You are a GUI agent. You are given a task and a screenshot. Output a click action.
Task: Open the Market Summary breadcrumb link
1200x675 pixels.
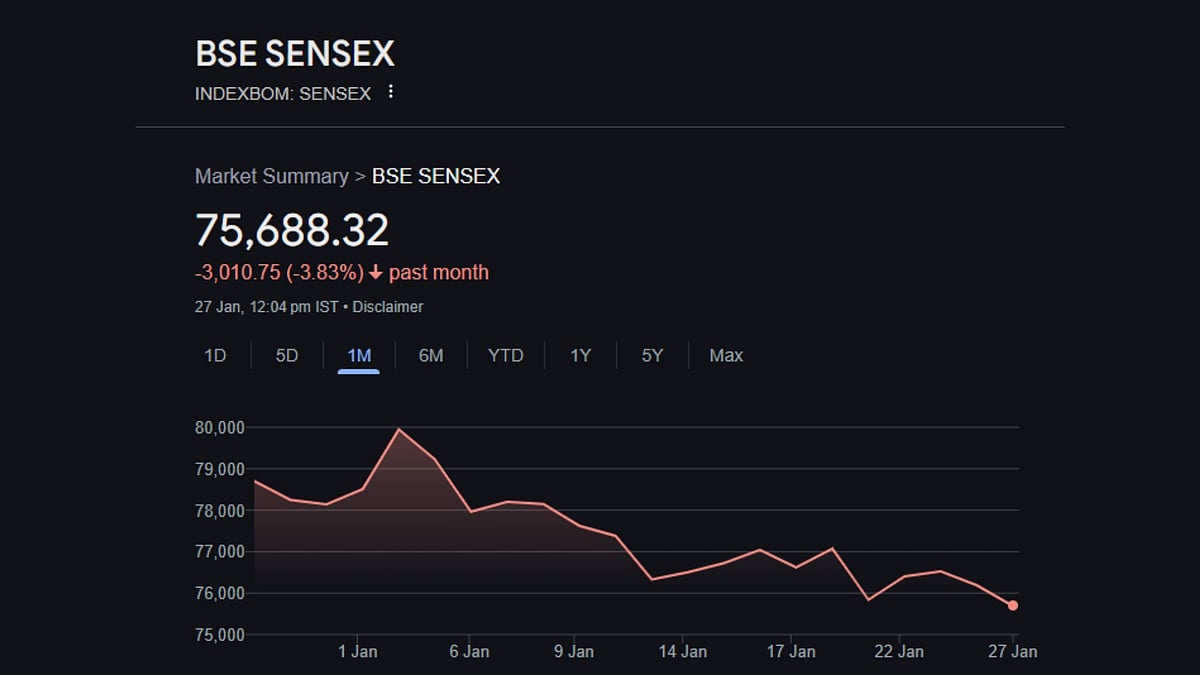coord(271,177)
